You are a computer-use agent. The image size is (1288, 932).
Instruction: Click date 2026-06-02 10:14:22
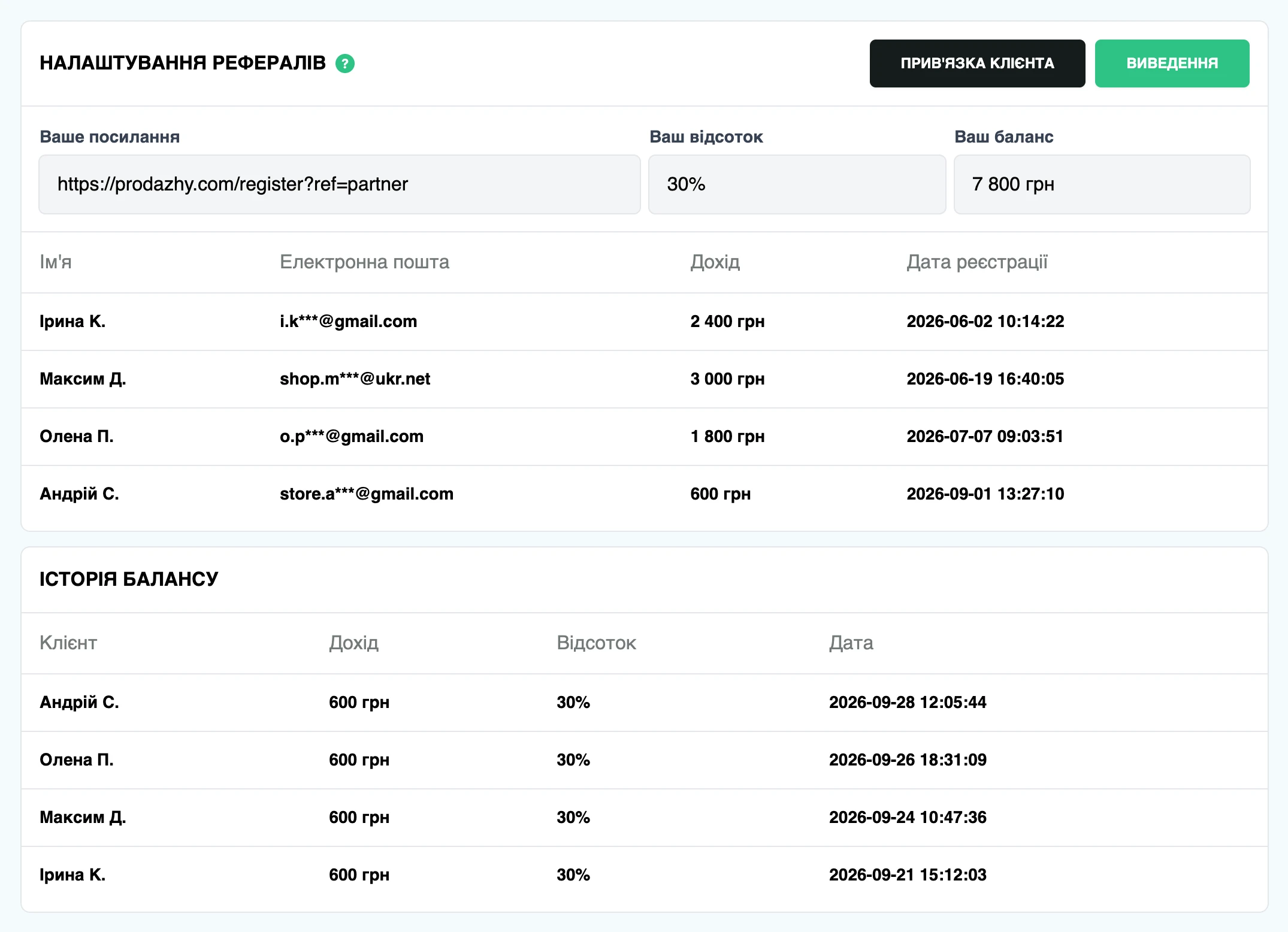coord(985,322)
